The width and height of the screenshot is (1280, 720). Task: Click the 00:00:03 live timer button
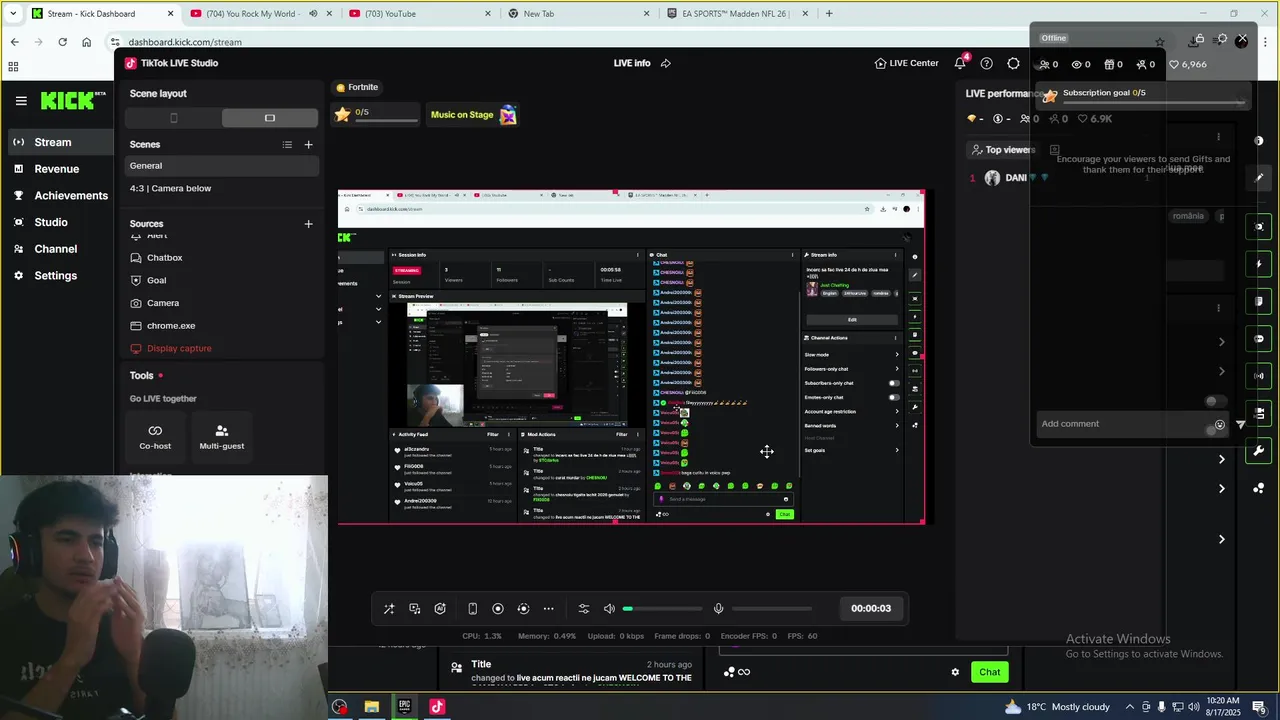coord(870,608)
